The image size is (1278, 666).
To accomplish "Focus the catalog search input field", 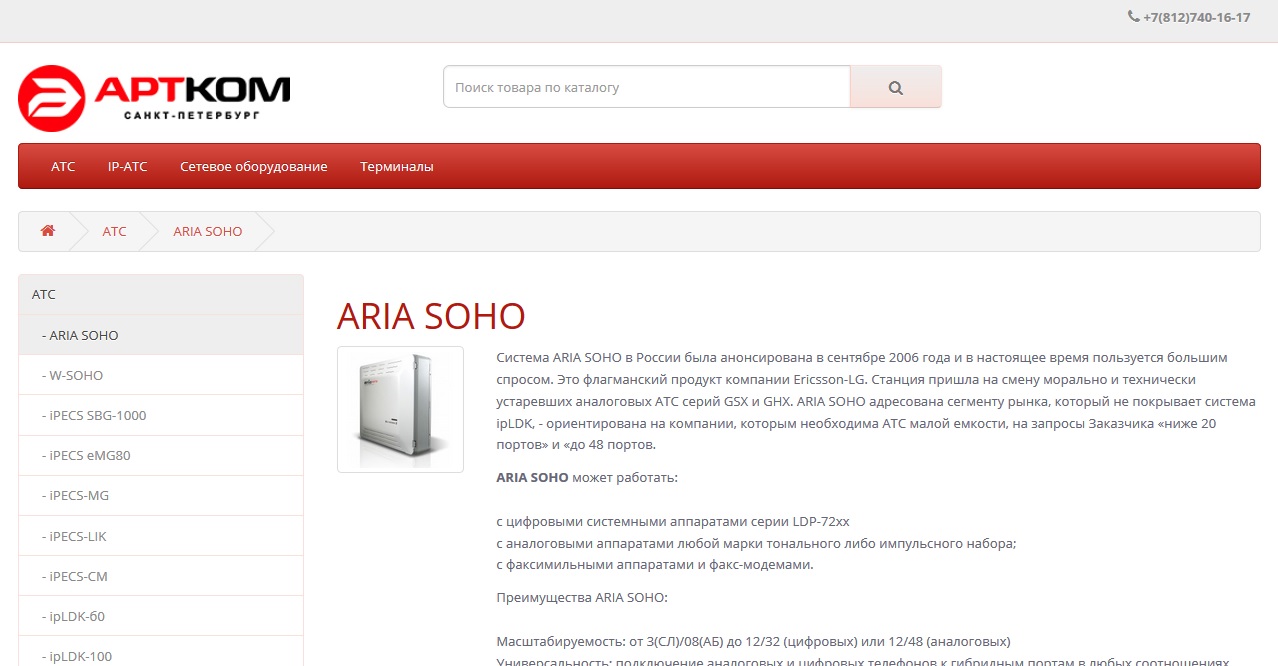I will tap(647, 87).
